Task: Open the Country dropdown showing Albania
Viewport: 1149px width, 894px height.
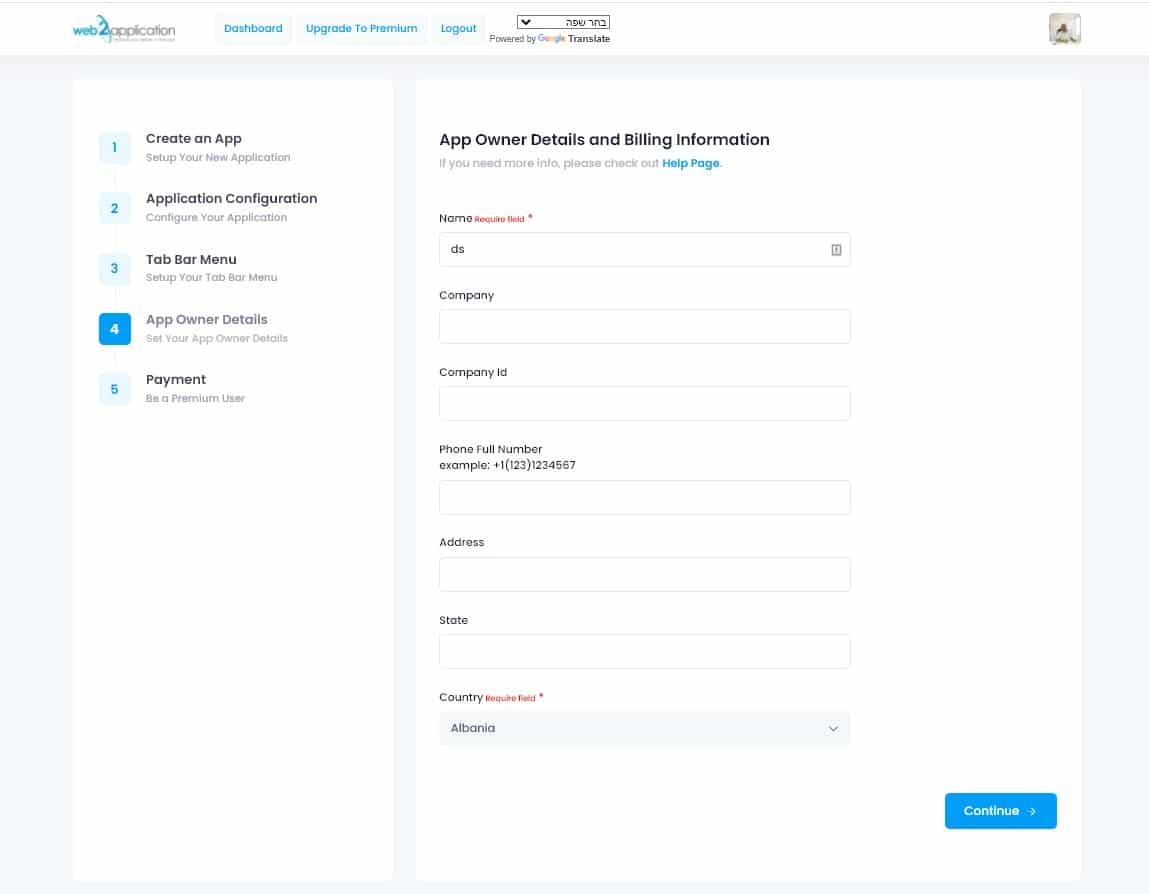Action: tap(644, 728)
